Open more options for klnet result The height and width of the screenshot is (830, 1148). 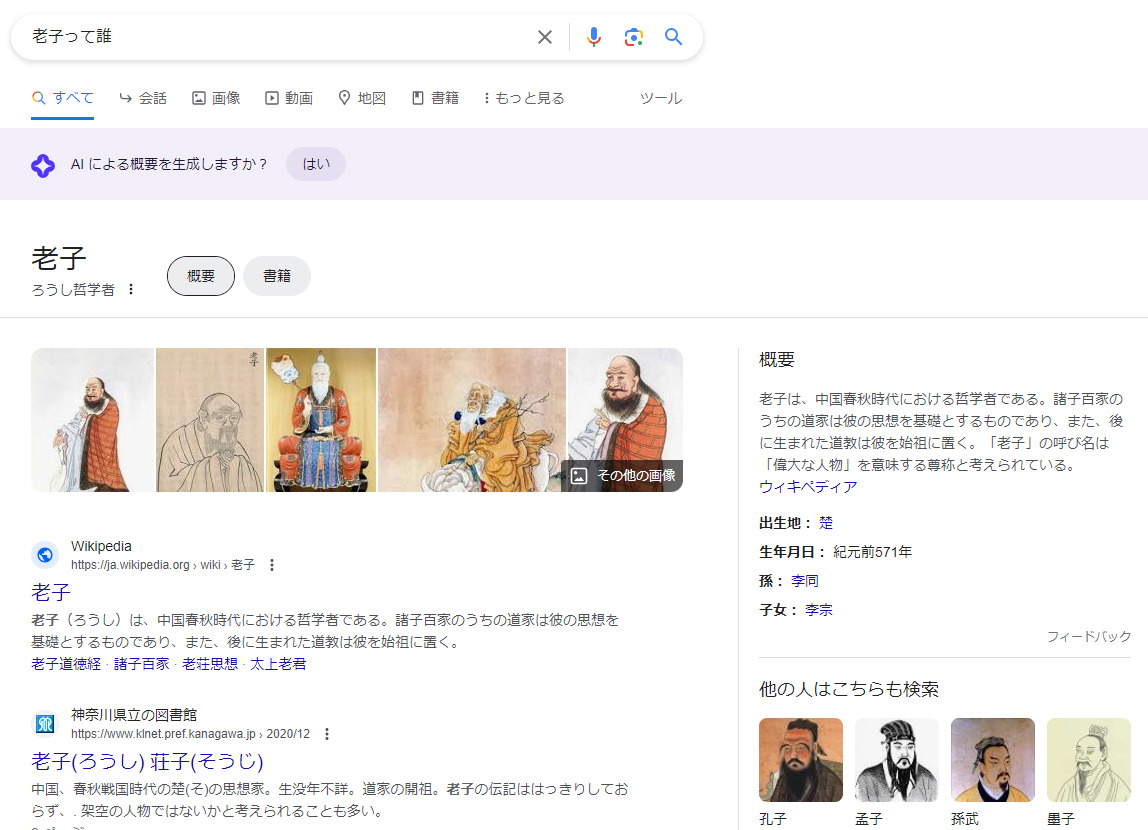point(327,733)
